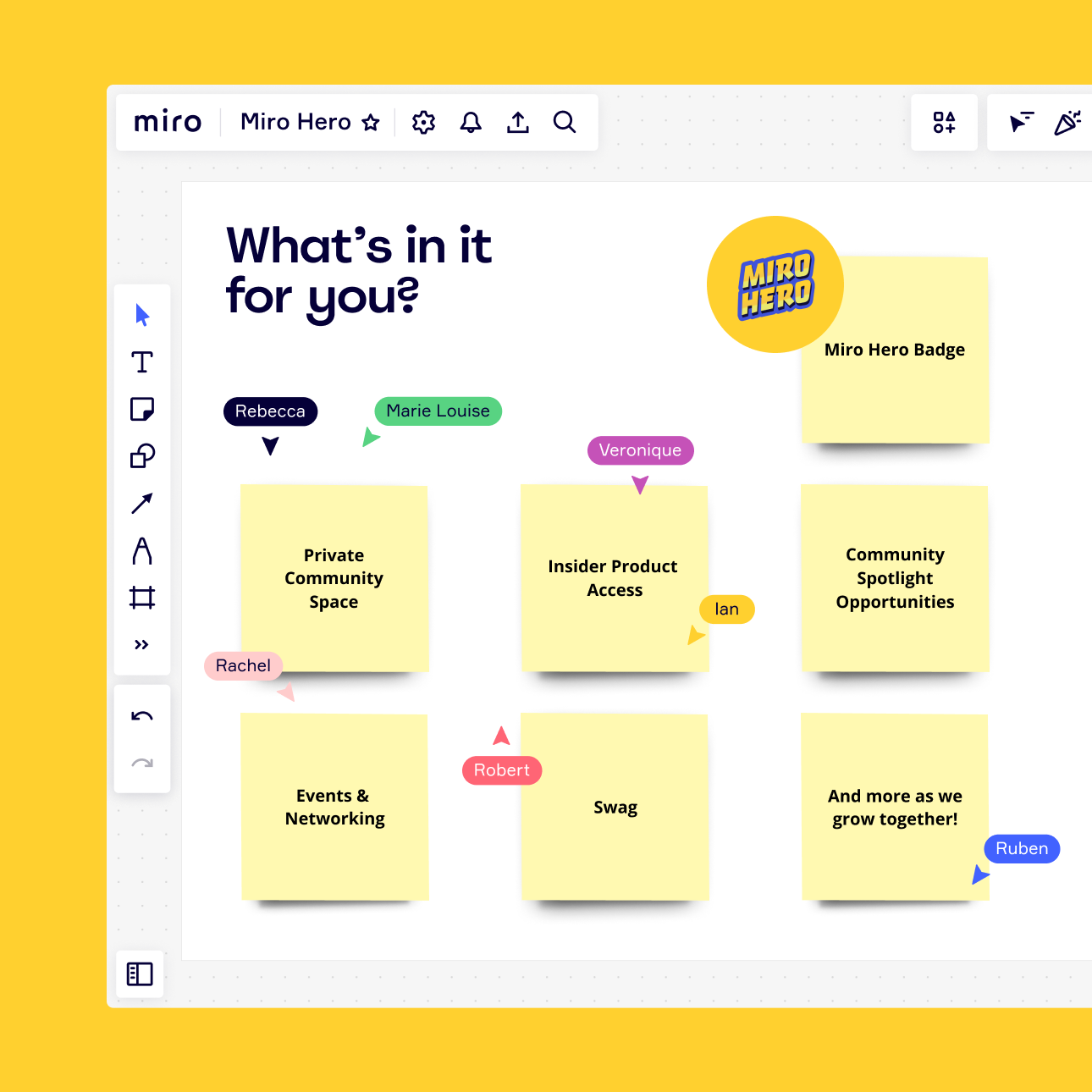Select the Connection line arrow tool
Screen dimensions: 1092x1092
142,504
